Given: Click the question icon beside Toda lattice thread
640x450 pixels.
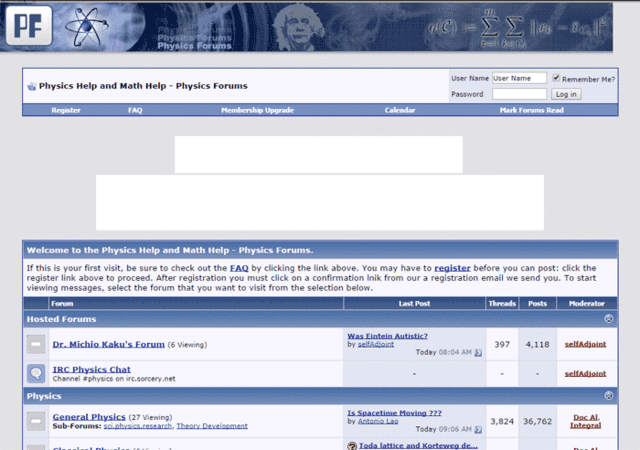Looking at the screenshot, I should [x=352, y=446].
